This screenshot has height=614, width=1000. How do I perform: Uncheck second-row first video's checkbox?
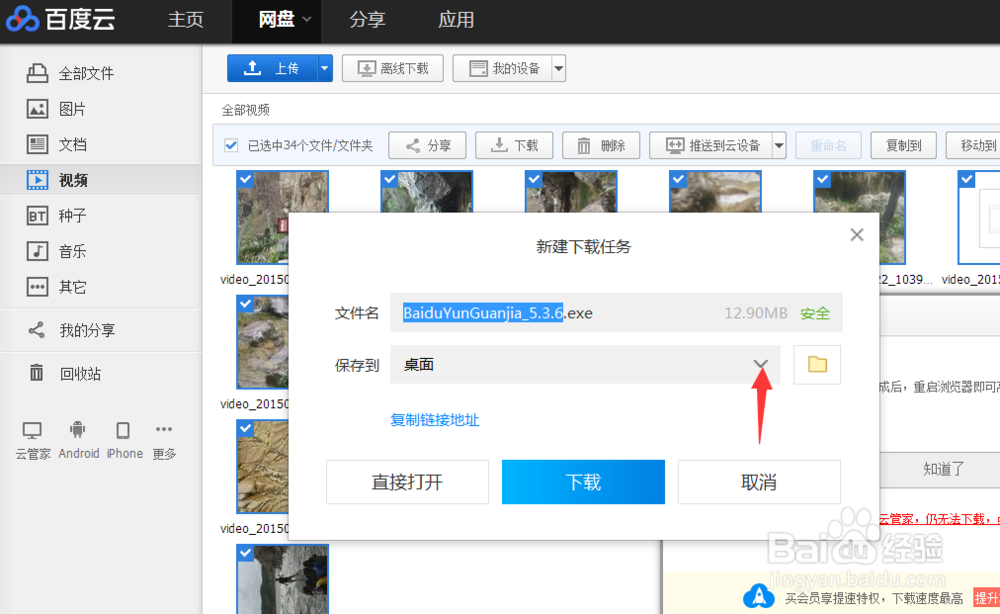246,304
